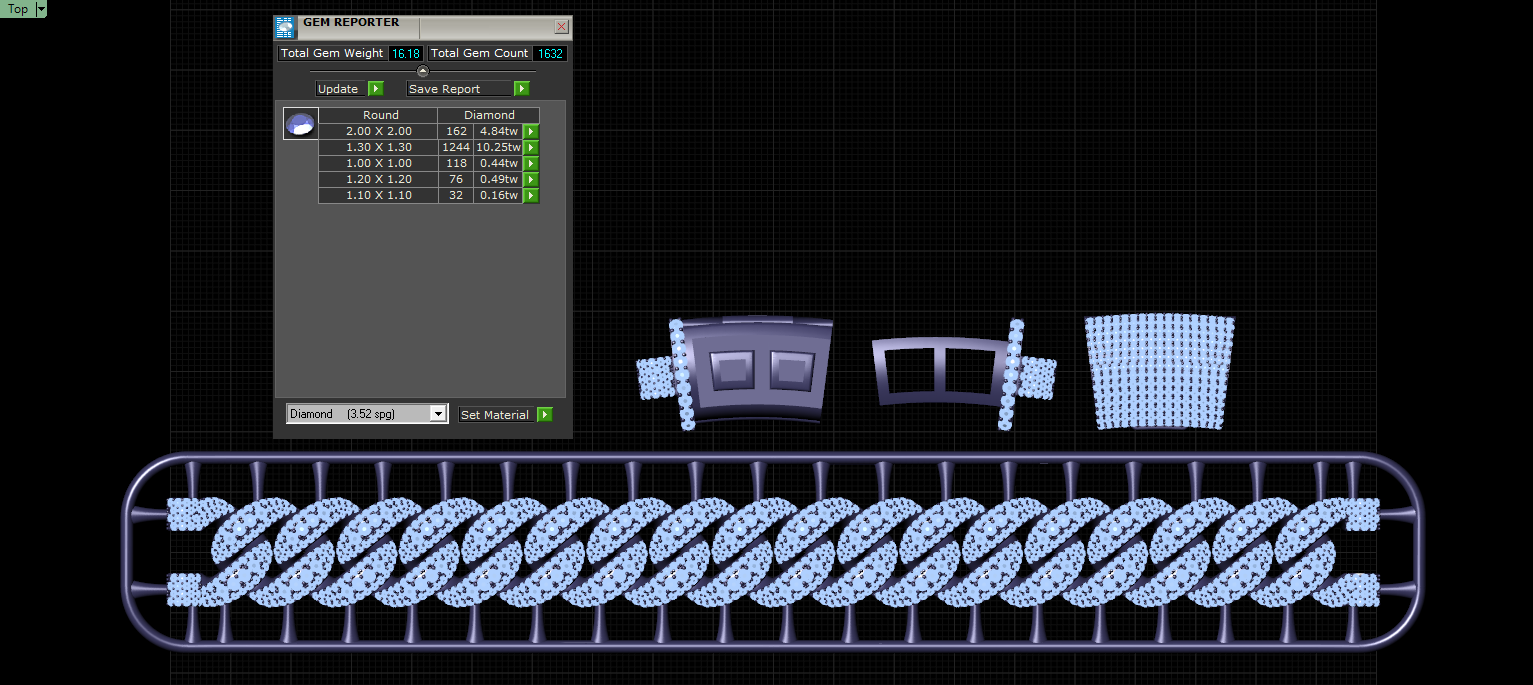This screenshot has width=1533, height=685.
Task: Click the arrow for the 1.30 X 1.30 row
Action: (531, 147)
